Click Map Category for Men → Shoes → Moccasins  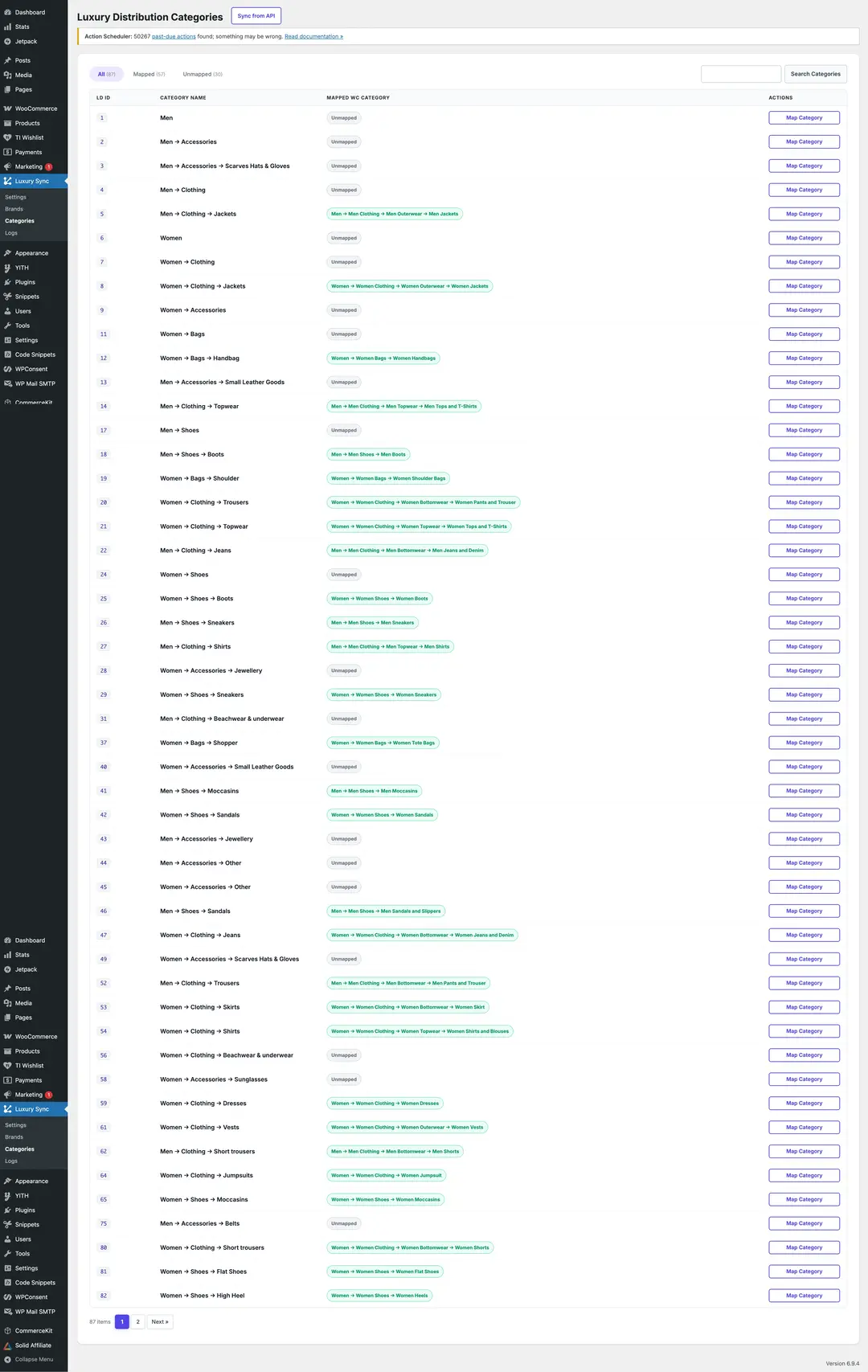804,791
